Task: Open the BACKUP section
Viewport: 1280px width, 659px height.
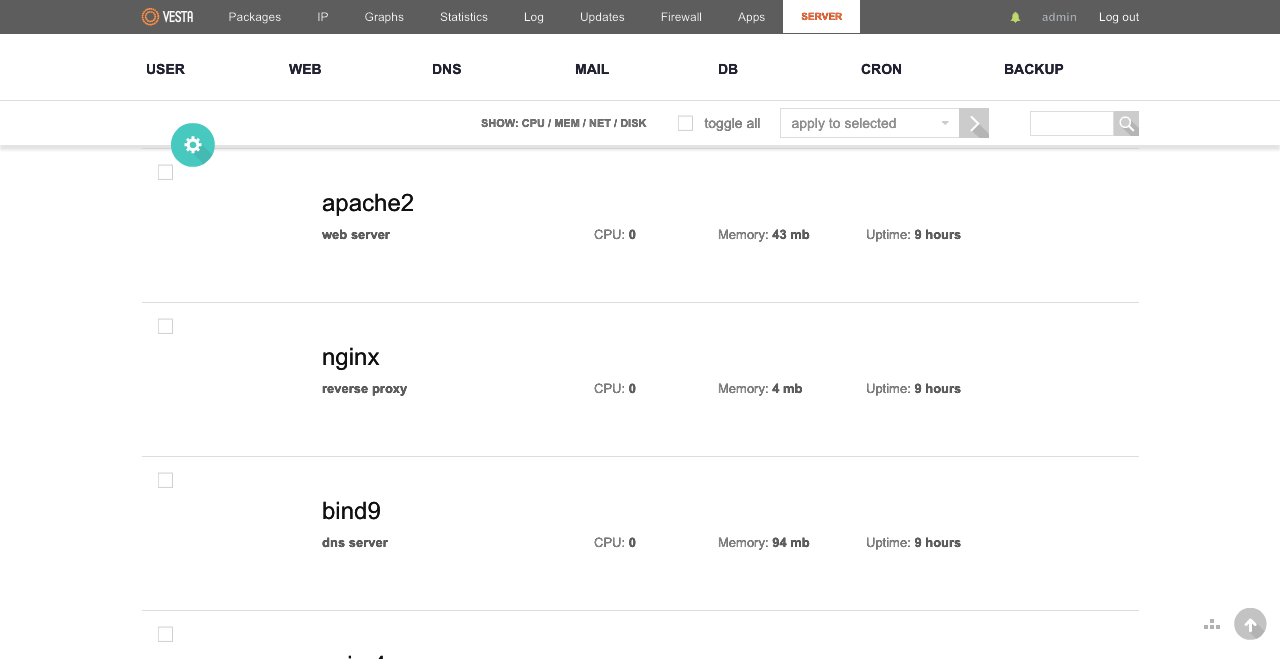Action: point(1033,69)
